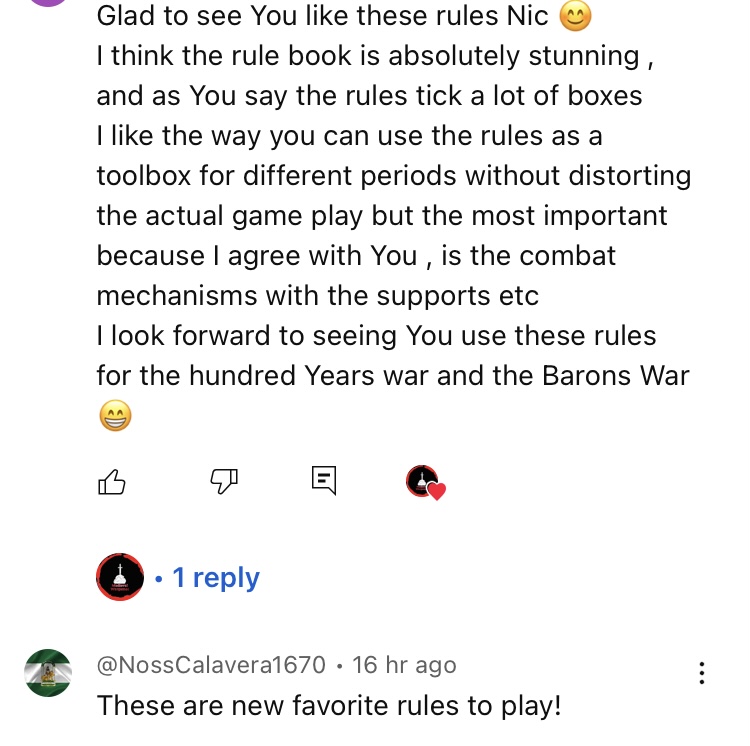
Task: Open more options for NossCalavera1670's comment
Action: 701,673
